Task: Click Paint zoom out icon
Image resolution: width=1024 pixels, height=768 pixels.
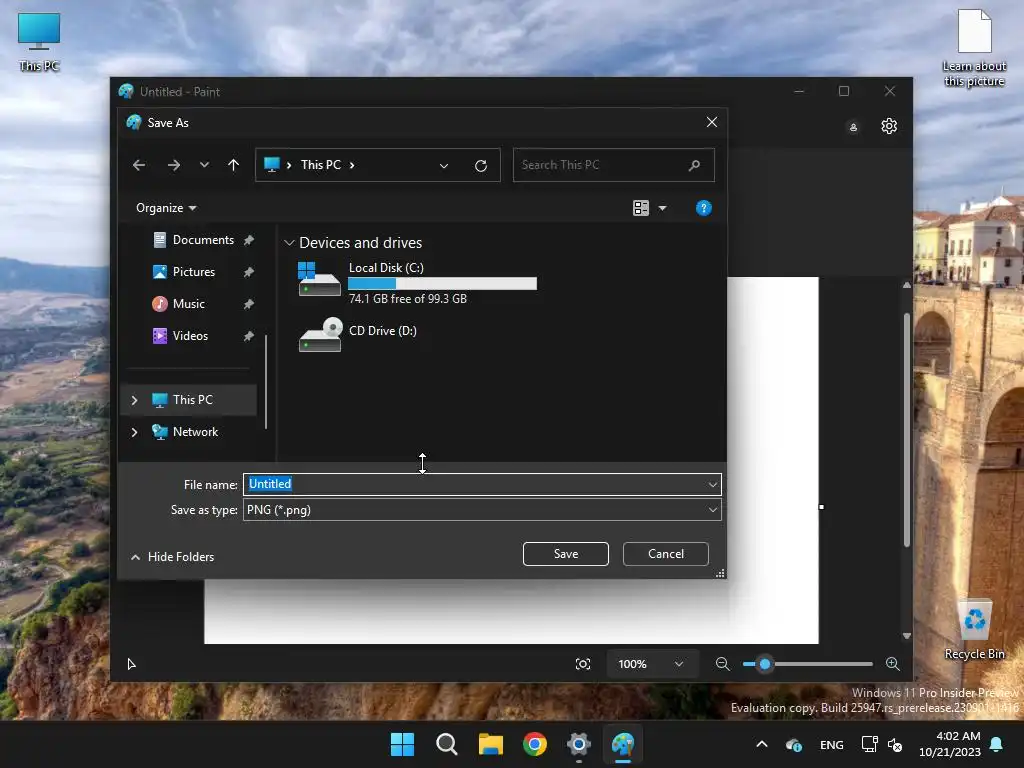Action: (x=722, y=664)
